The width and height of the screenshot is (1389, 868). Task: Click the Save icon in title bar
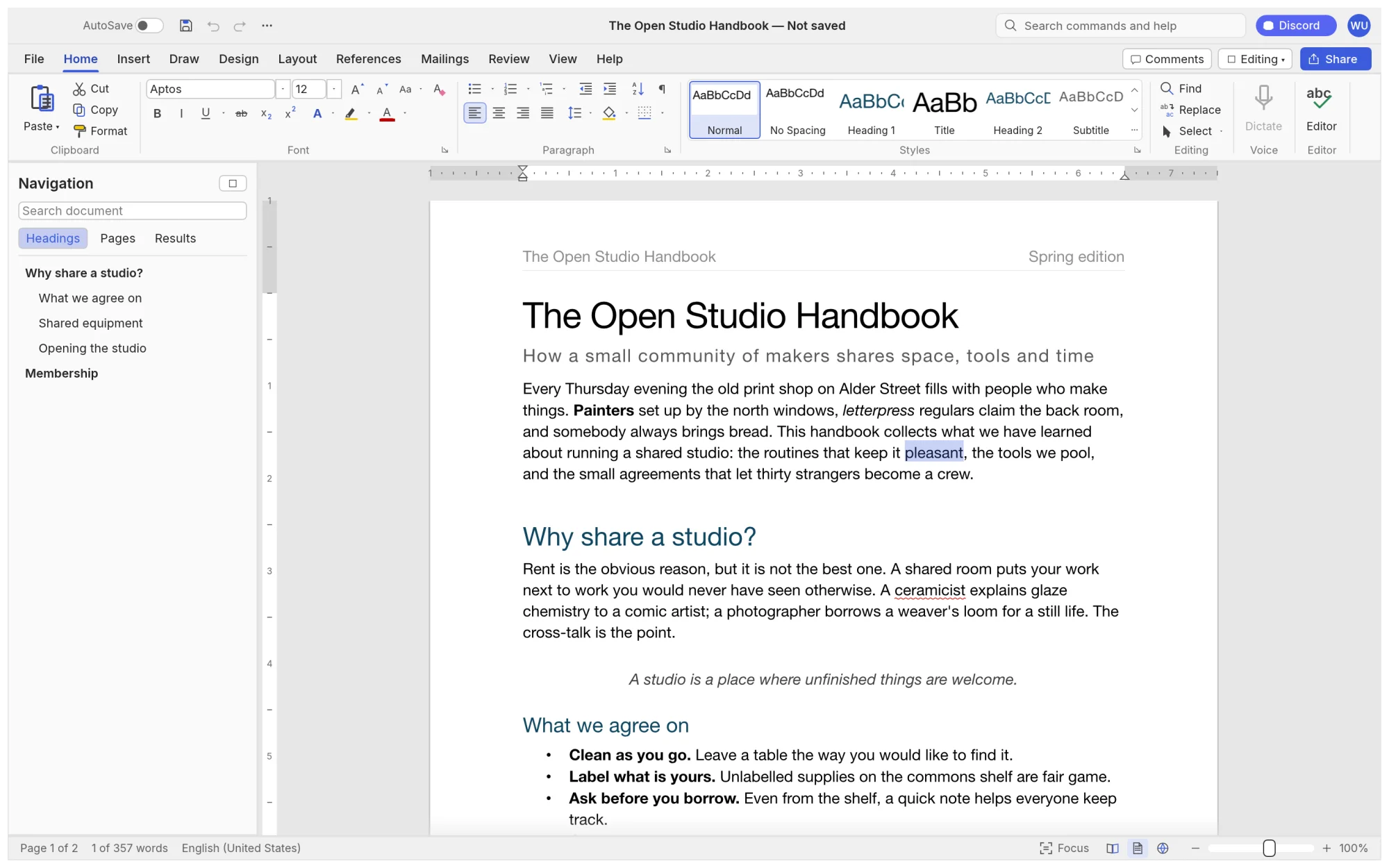coord(185,26)
